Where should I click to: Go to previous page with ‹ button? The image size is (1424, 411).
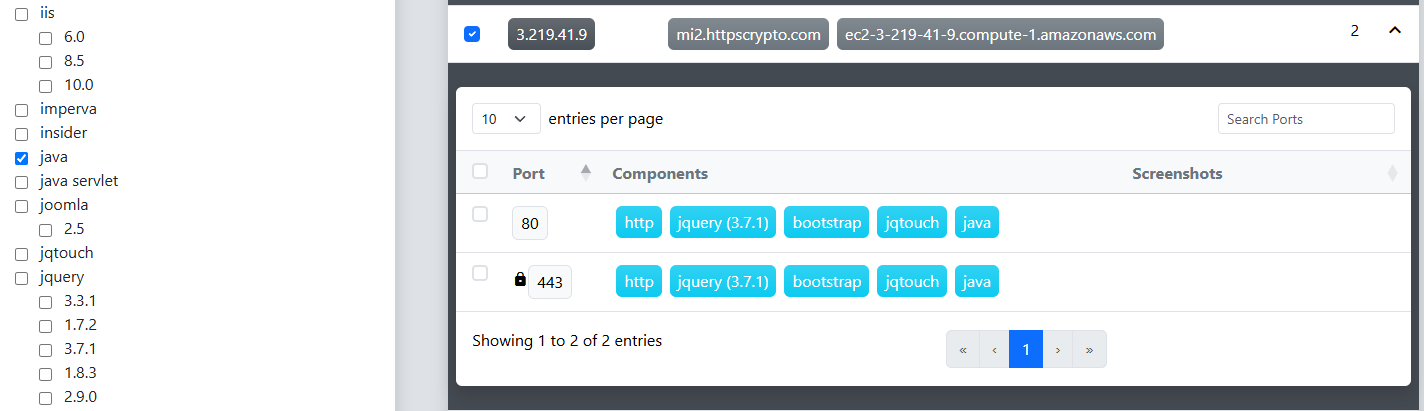[994, 349]
